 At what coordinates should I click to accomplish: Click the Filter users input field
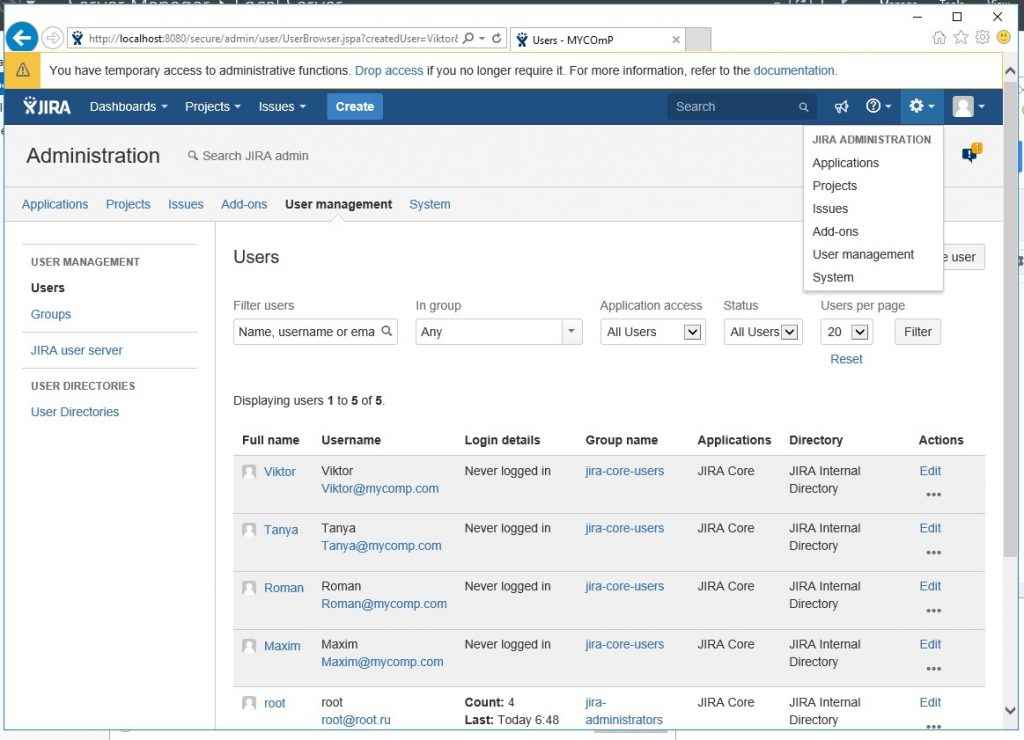pos(315,332)
